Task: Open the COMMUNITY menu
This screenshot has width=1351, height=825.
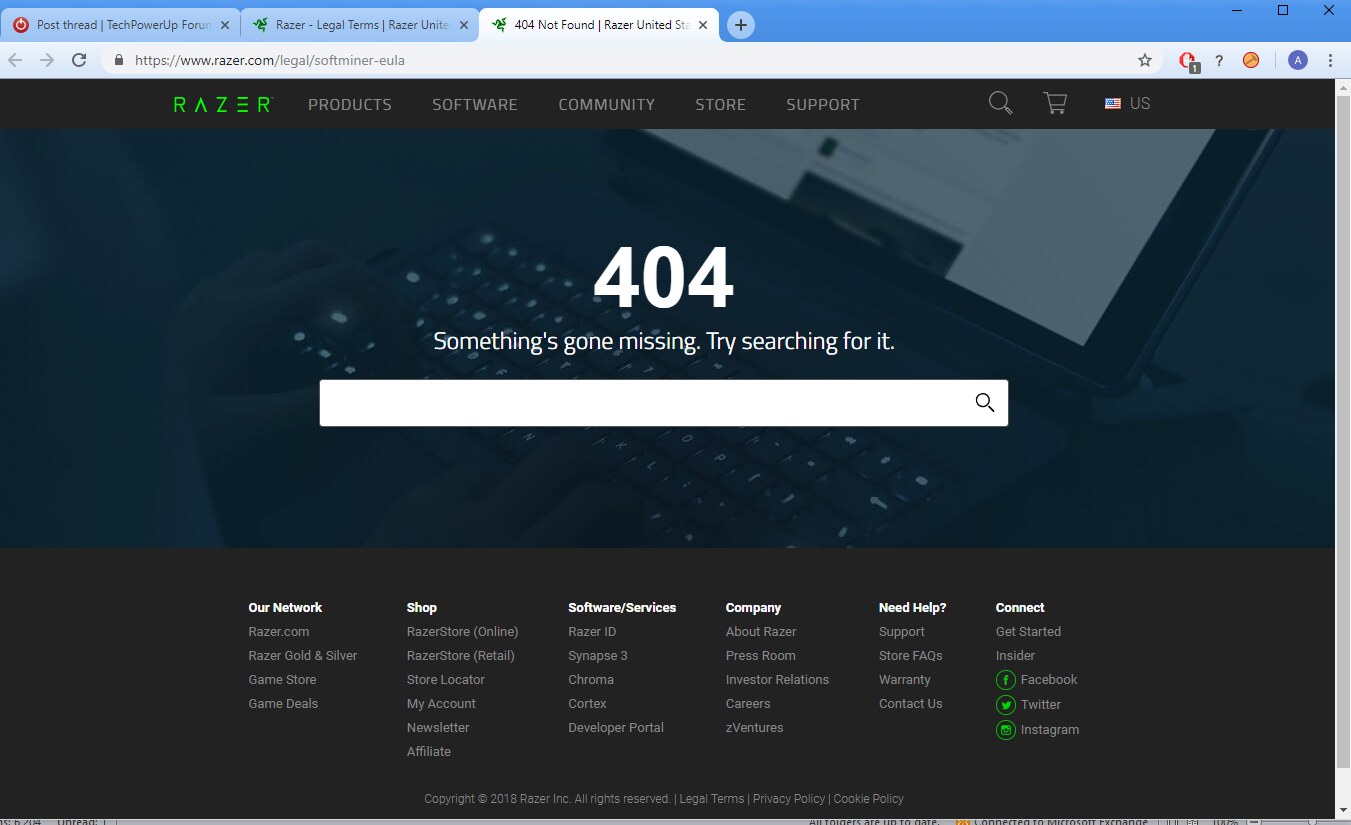Action: (x=607, y=104)
